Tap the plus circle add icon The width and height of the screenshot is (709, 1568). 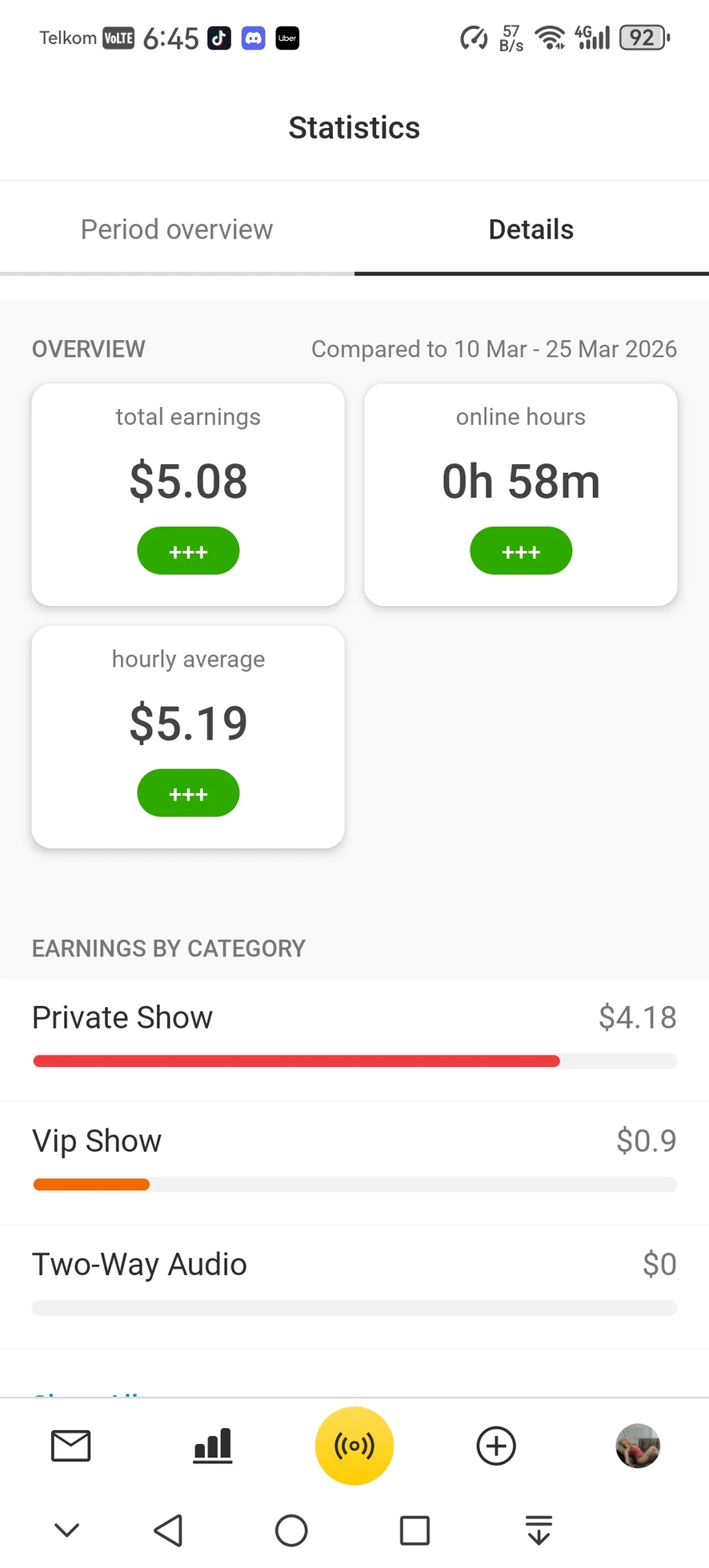[496, 1446]
